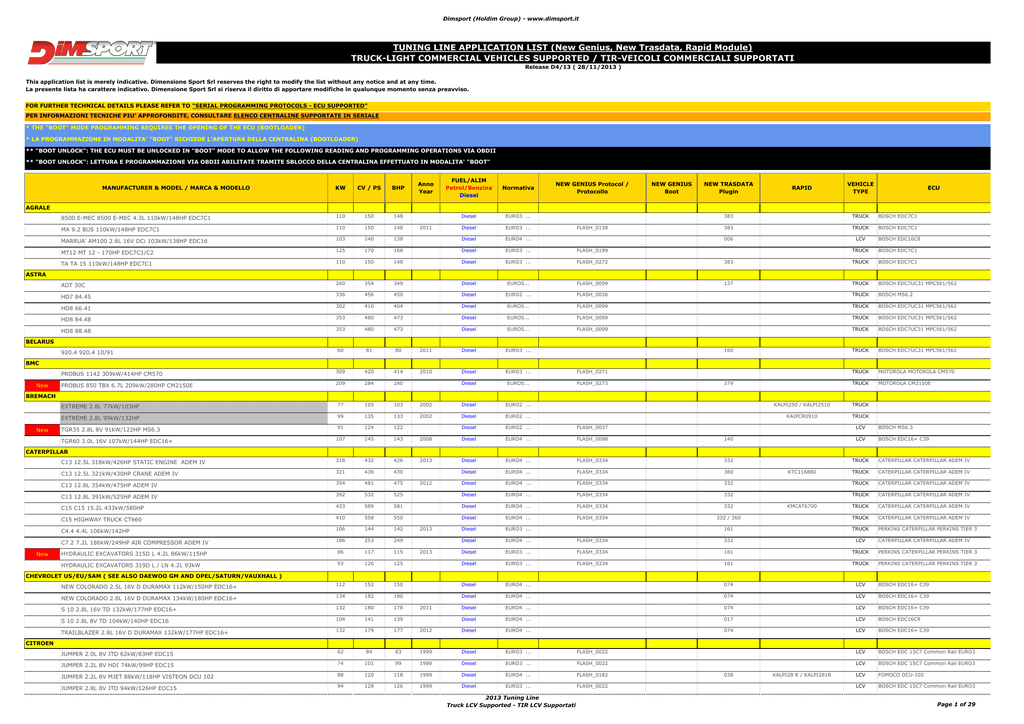Select the greyed 'EXTREME 2.8L 77kW/103HP' row
The width and height of the screenshot is (1024, 724).
click(507, 407)
